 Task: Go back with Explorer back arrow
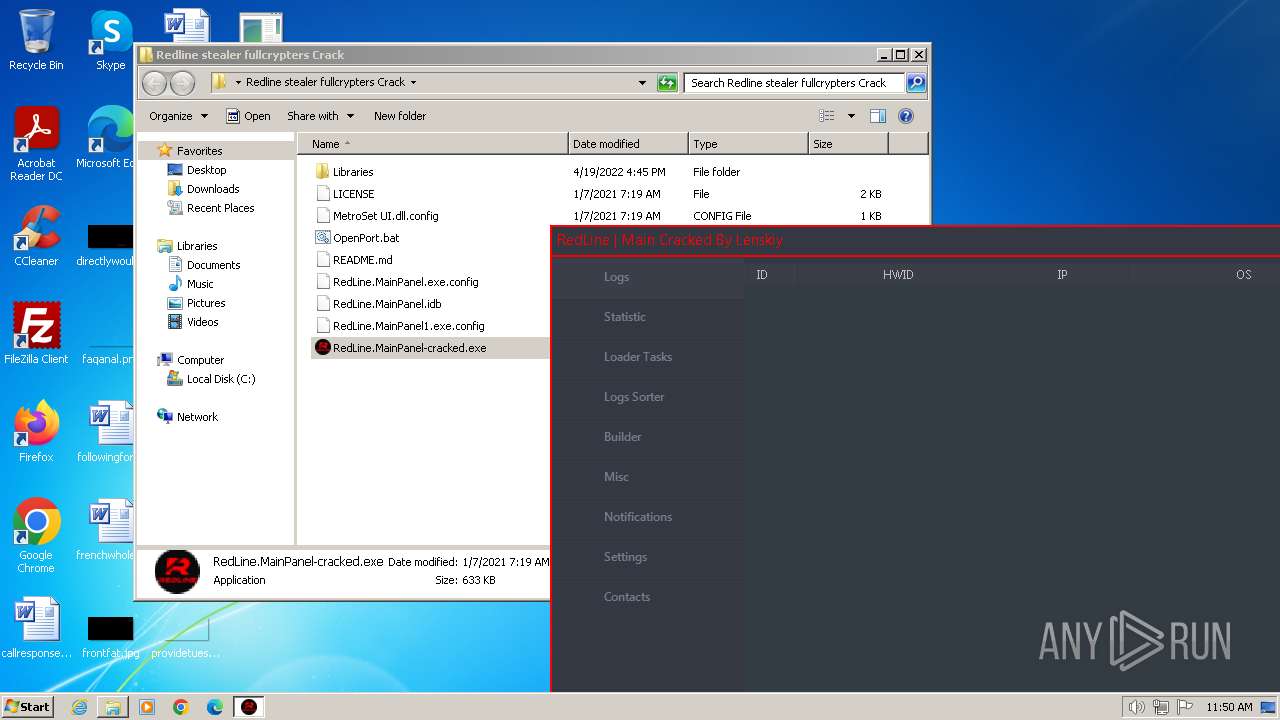pos(155,83)
